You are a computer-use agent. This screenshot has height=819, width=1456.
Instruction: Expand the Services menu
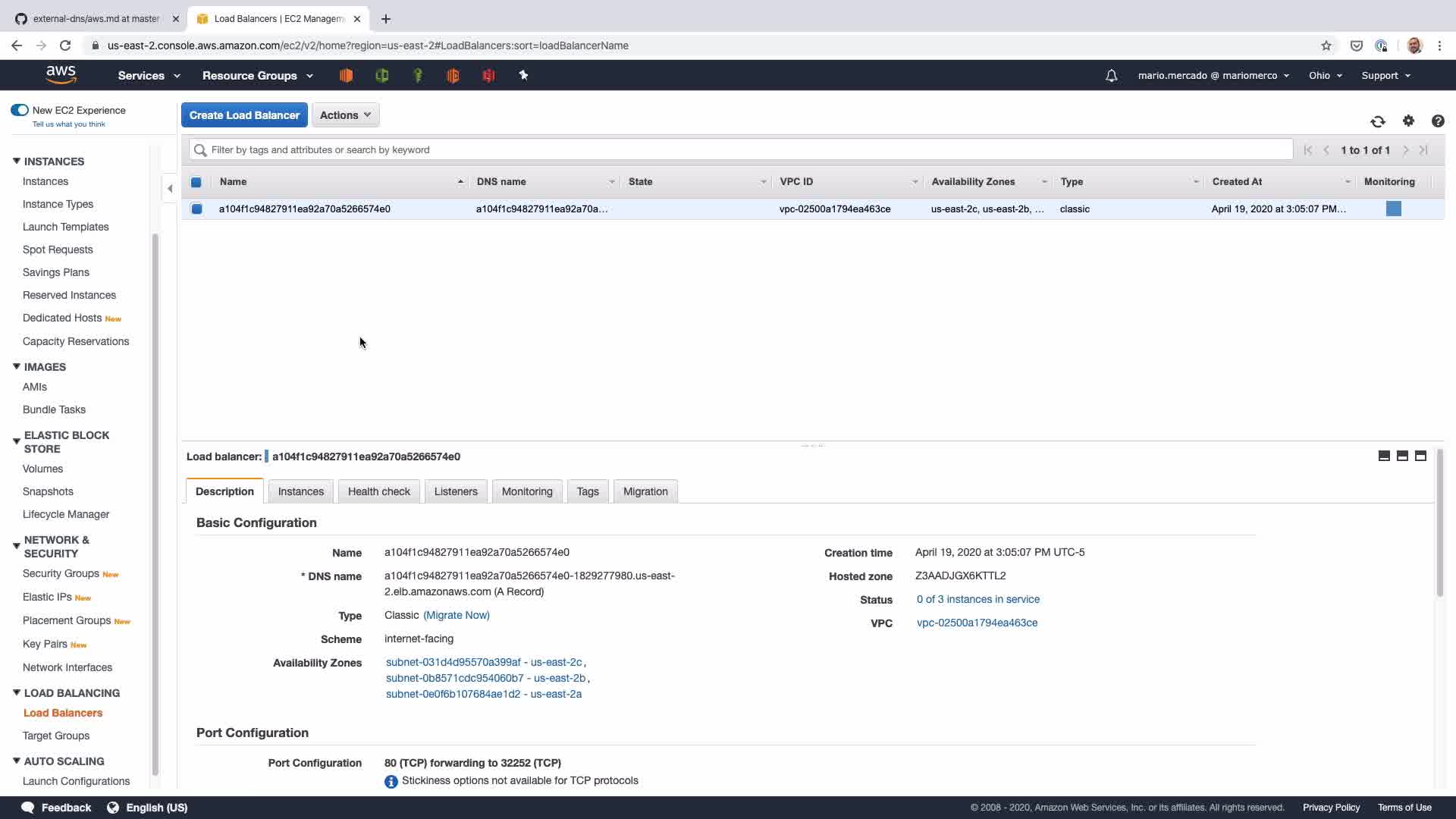point(149,76)
